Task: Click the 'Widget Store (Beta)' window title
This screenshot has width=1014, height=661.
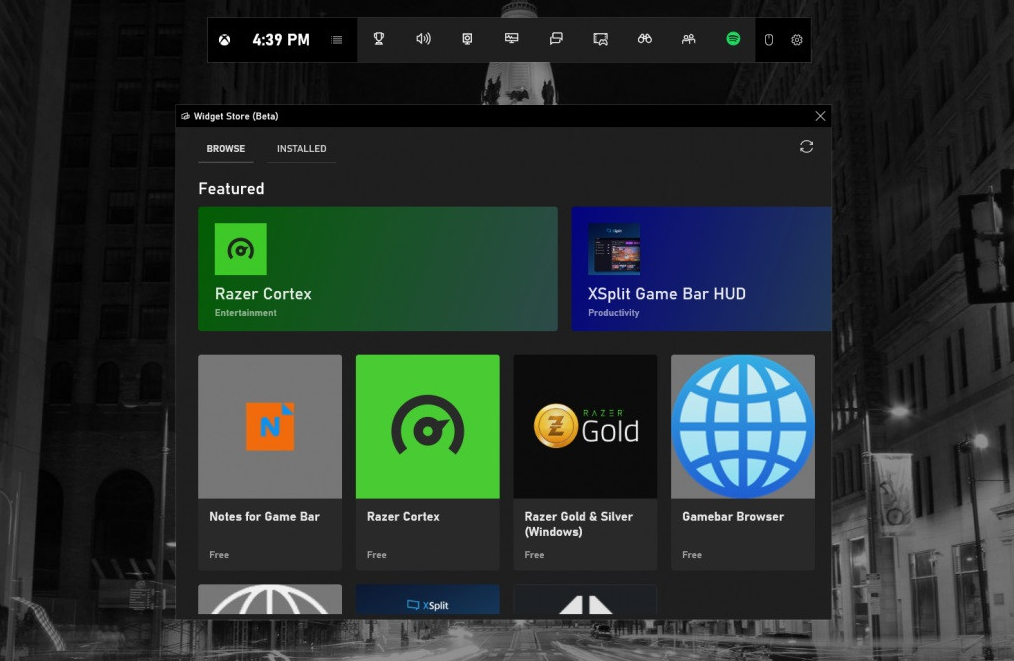Action: pos(236,116)
